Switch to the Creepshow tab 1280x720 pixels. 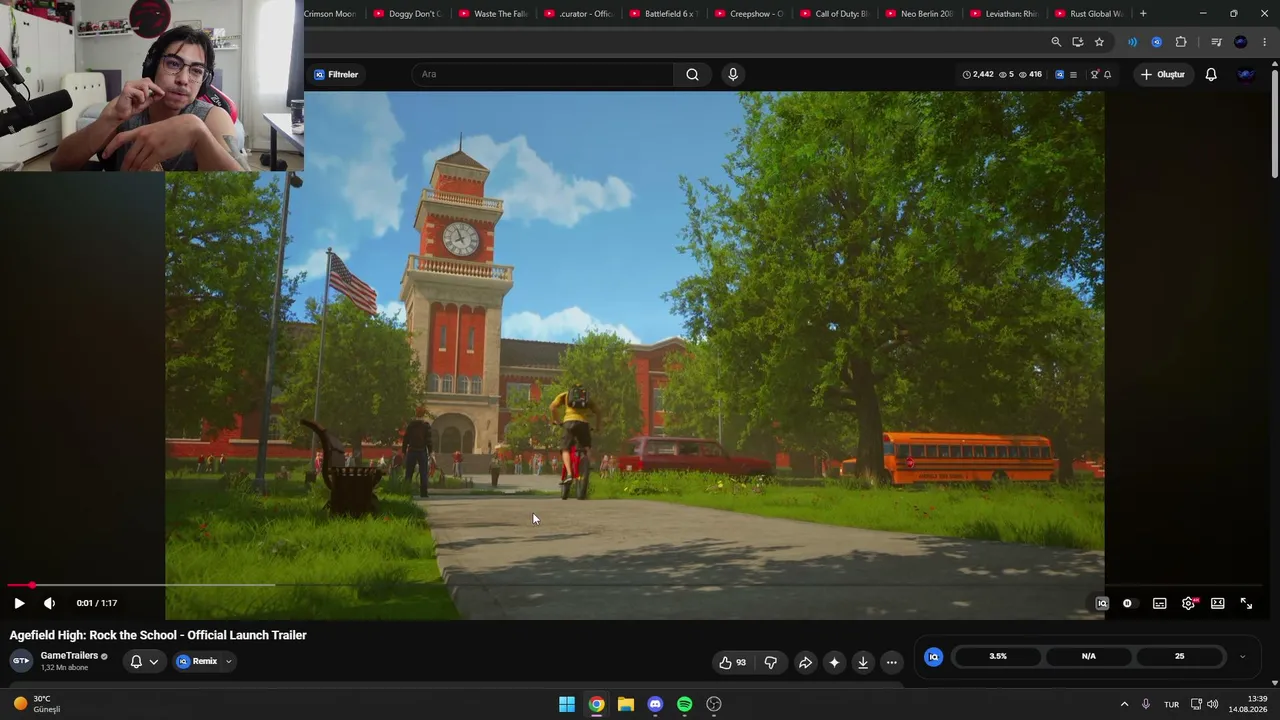coord(751,14)
